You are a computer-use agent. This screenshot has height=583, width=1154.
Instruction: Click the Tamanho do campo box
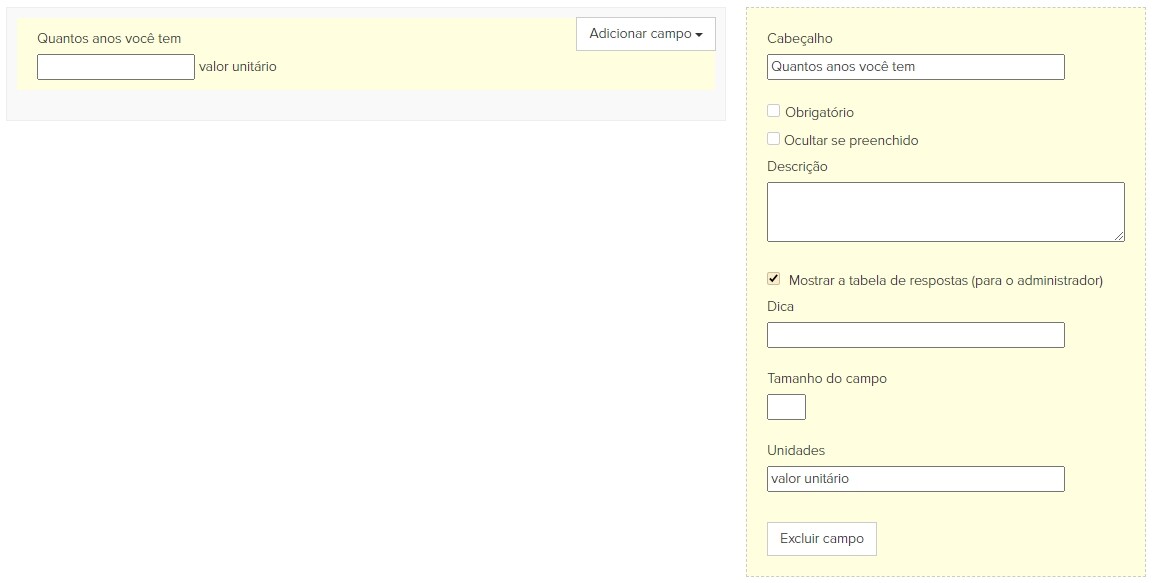[x=786, y=407]
